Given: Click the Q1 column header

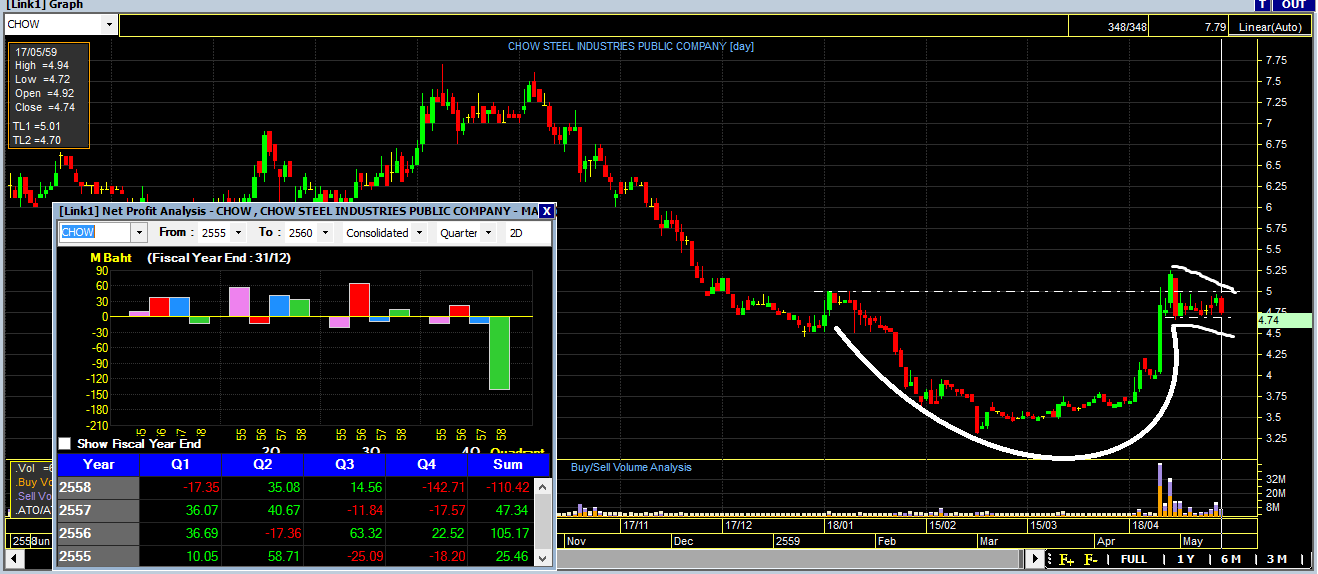Looking at the screenshot, I should [x=180, y=464].
